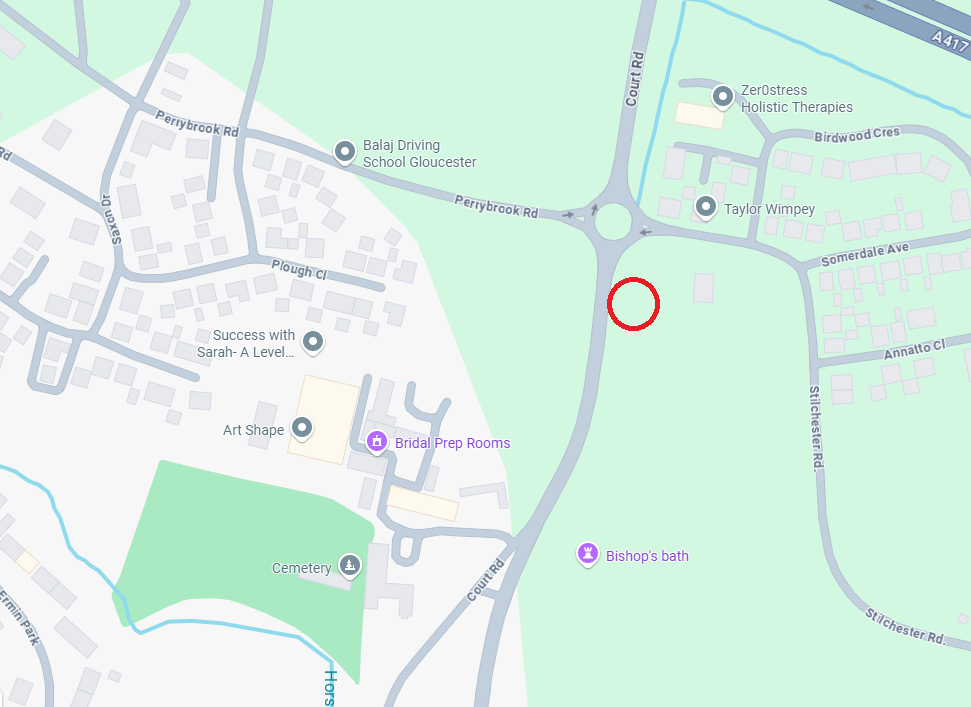Click the Bishop's bath text label

coord(647,556)
